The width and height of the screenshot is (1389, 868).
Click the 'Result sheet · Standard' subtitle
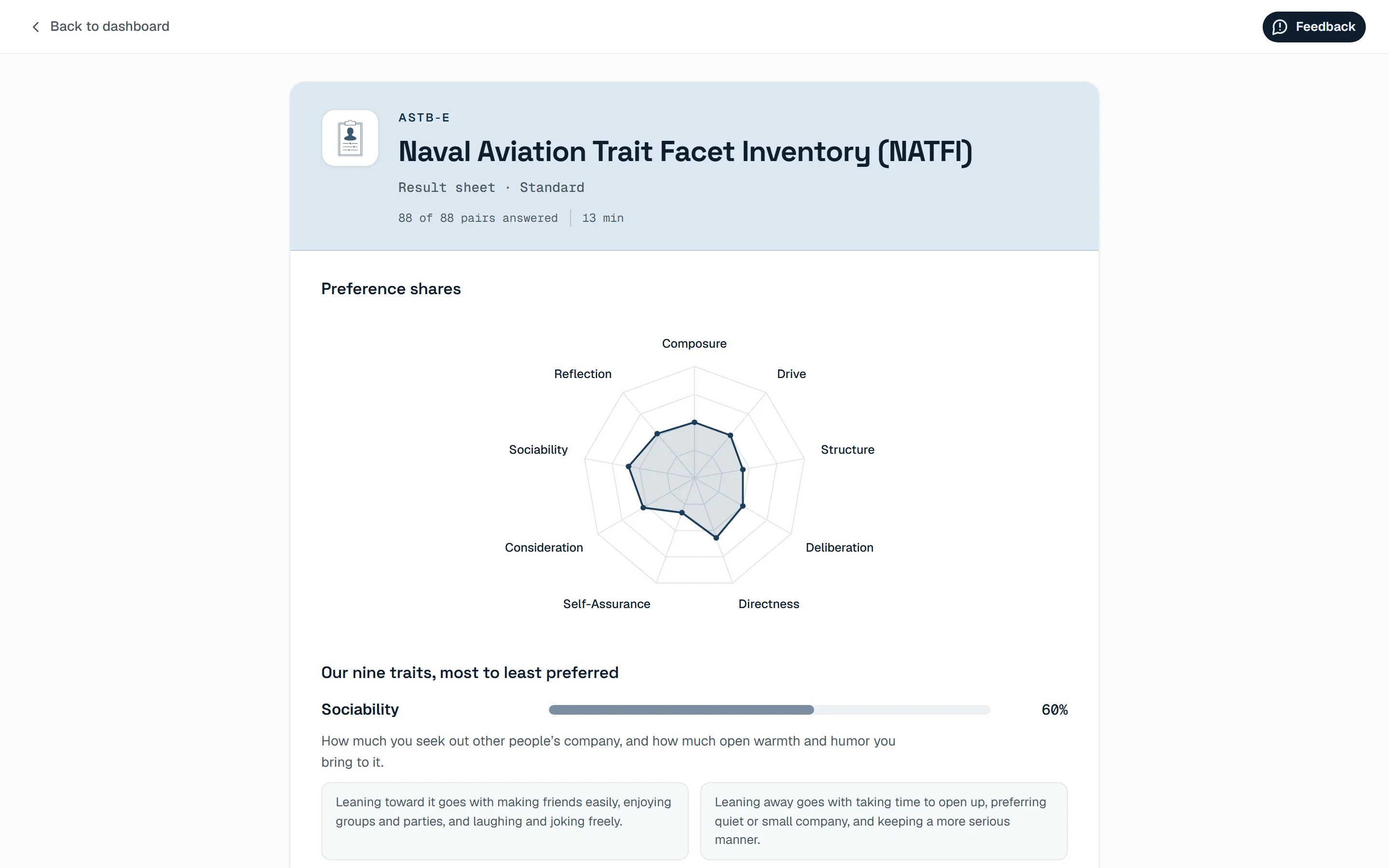(491, 188)
